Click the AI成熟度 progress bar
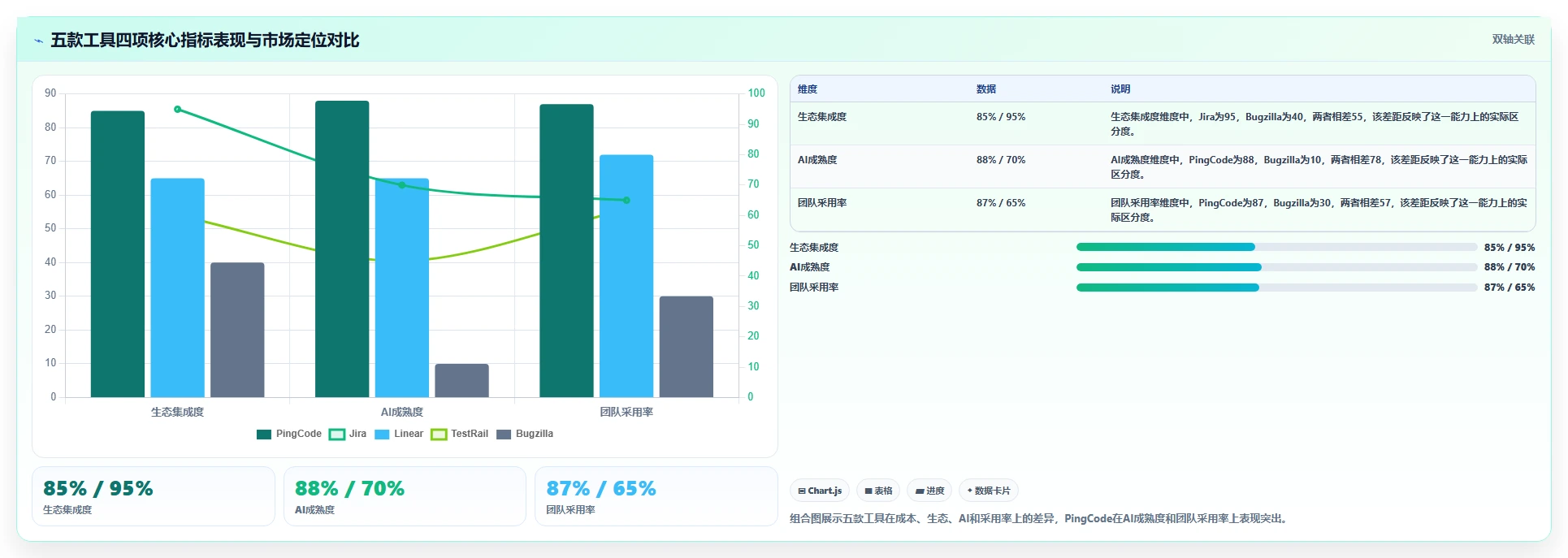The width and height of the screenshot is (1568, 558). pos(1276,267)
